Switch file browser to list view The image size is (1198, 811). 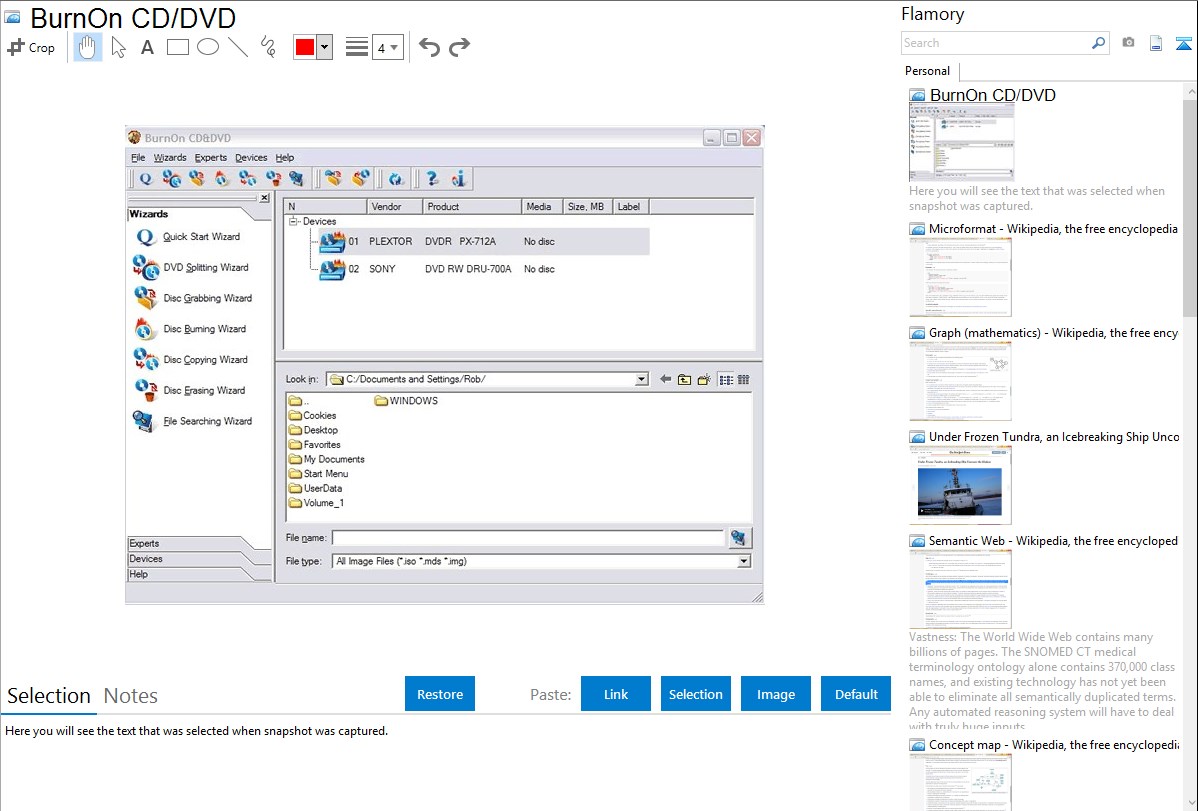click(726, 379)
